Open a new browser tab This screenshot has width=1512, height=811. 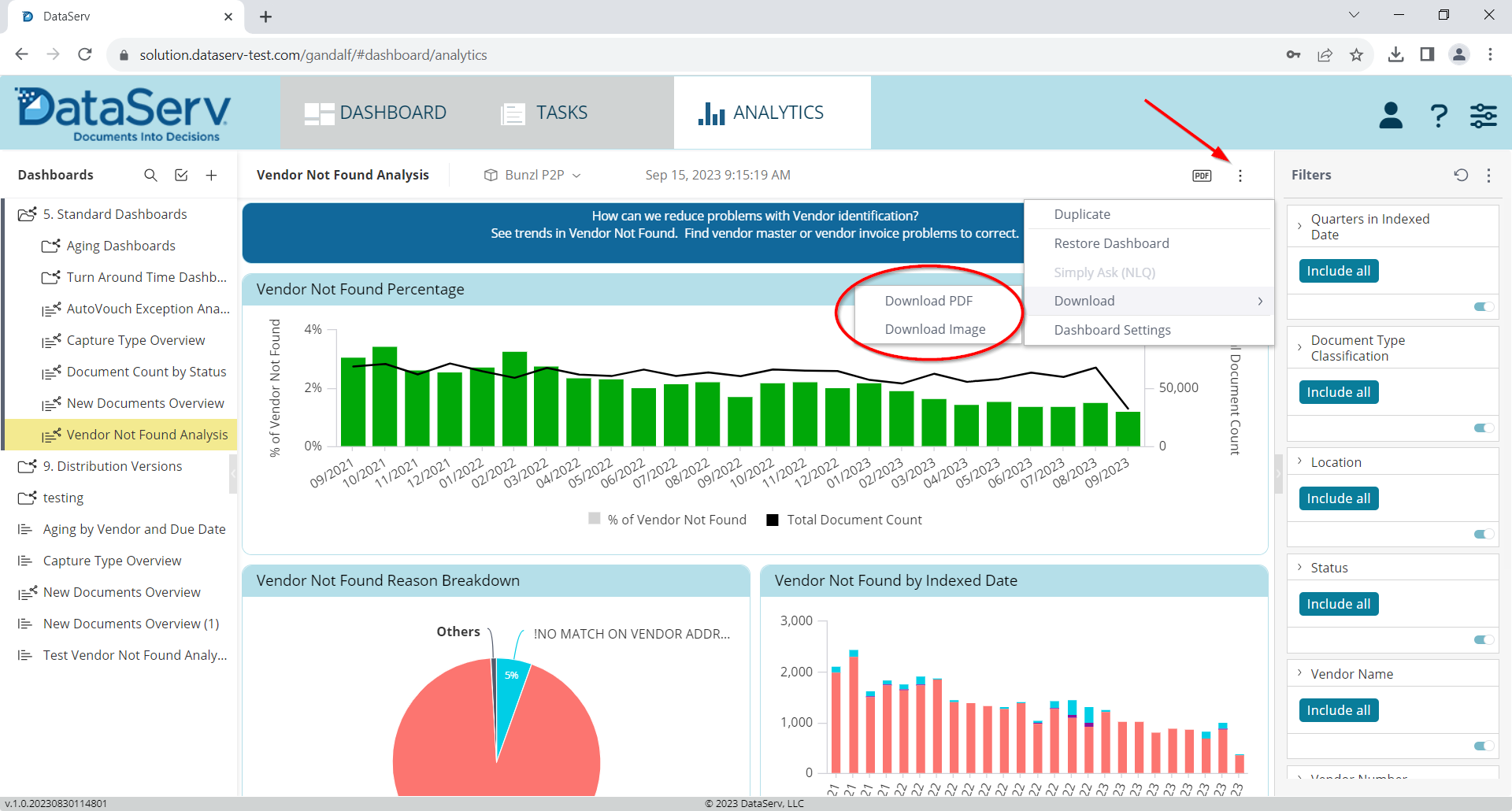pyautogui.click(x=265, y=17)
